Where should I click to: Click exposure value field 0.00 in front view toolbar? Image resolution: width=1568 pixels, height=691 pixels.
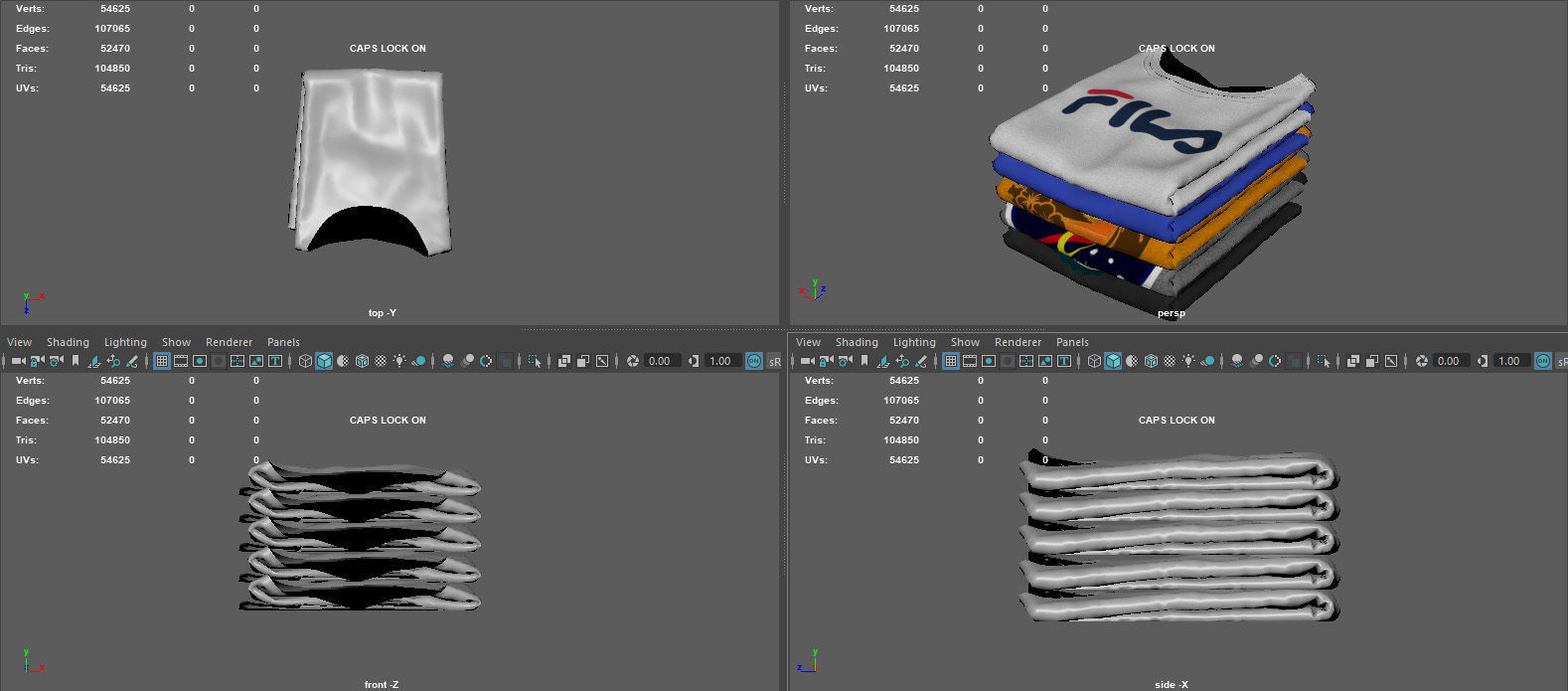(661, 361)
